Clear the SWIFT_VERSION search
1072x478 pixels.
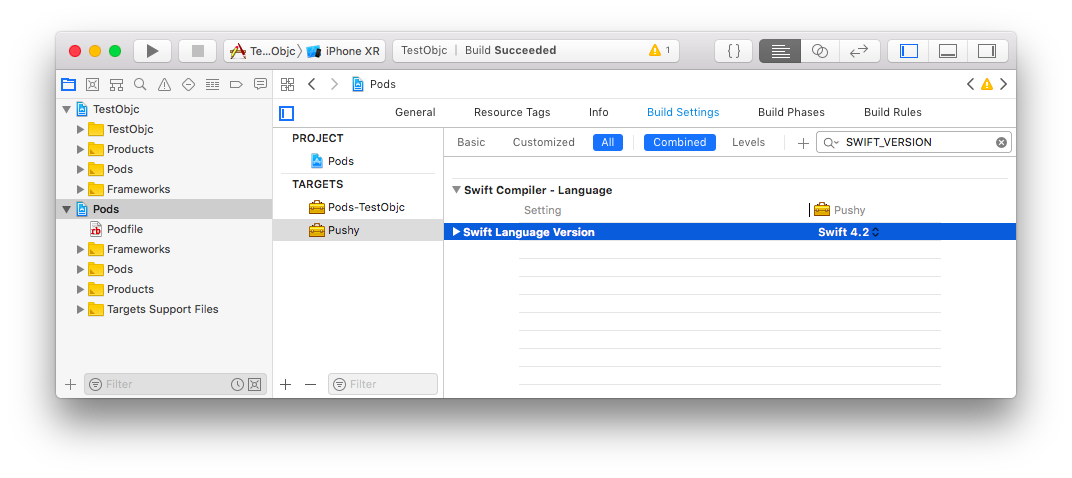pyautogui.click(x=1001, y=142)
